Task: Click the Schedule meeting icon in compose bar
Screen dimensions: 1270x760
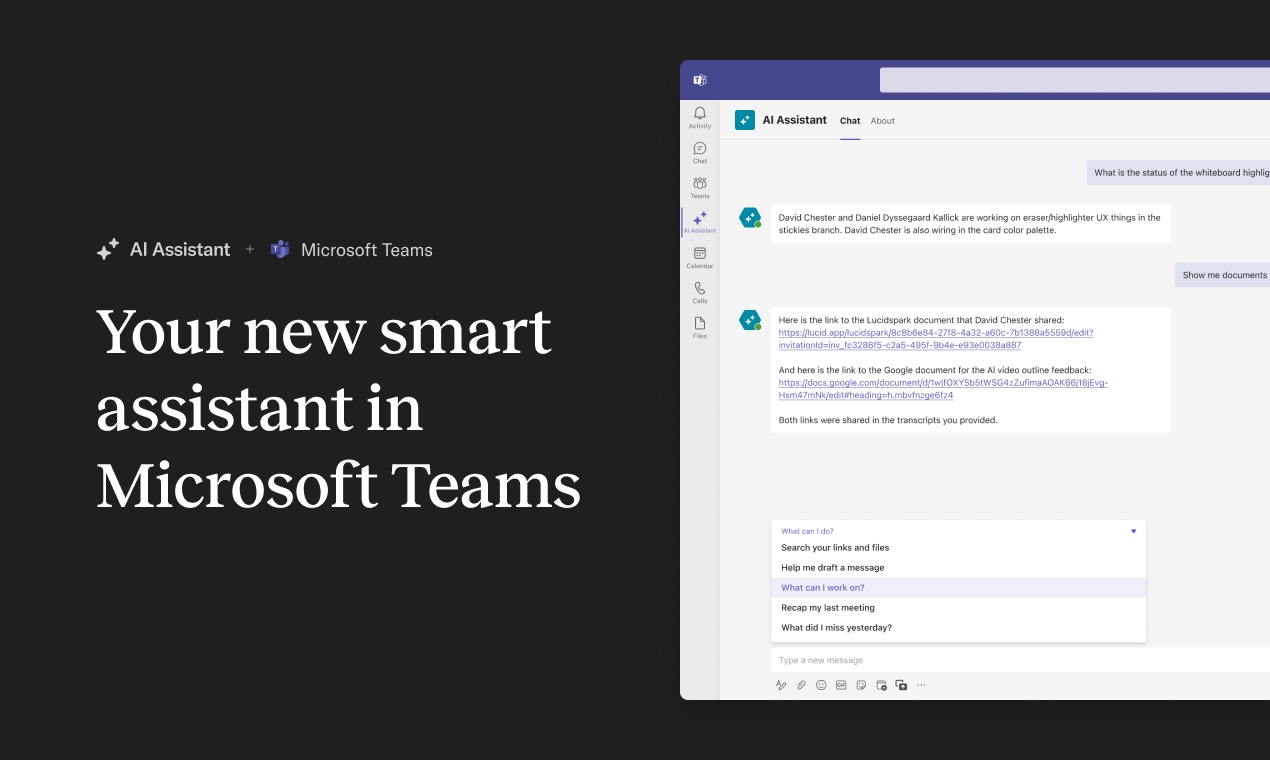Action: click(x=881, y=685)
